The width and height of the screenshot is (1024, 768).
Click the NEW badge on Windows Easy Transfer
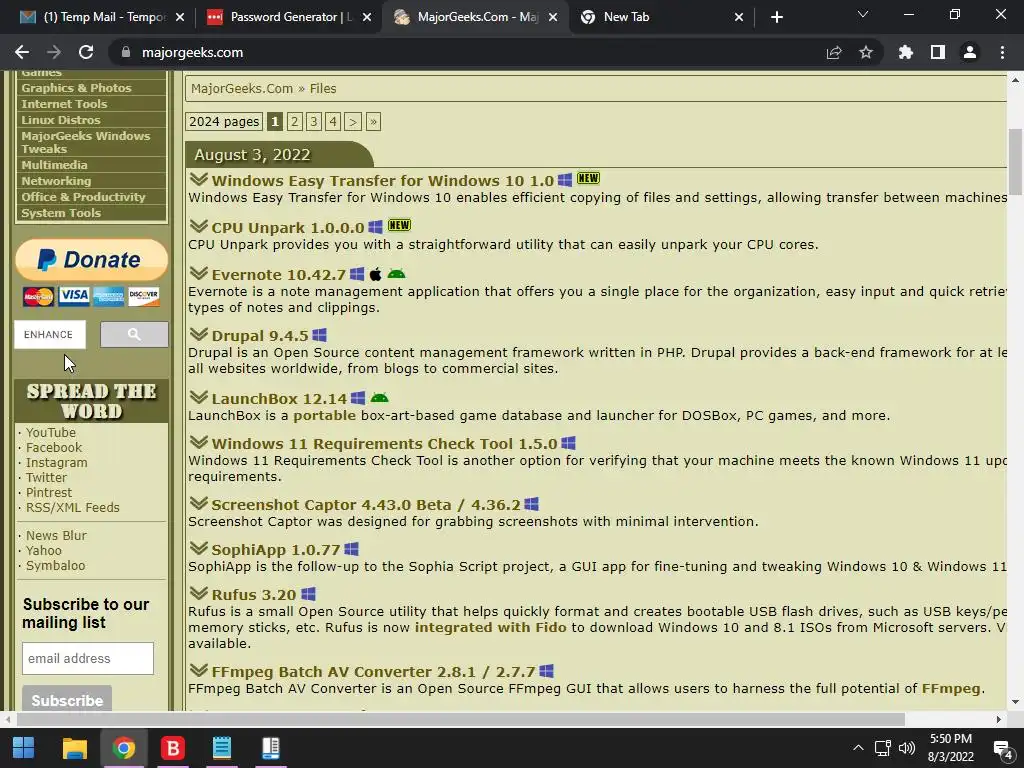[588, 178]
